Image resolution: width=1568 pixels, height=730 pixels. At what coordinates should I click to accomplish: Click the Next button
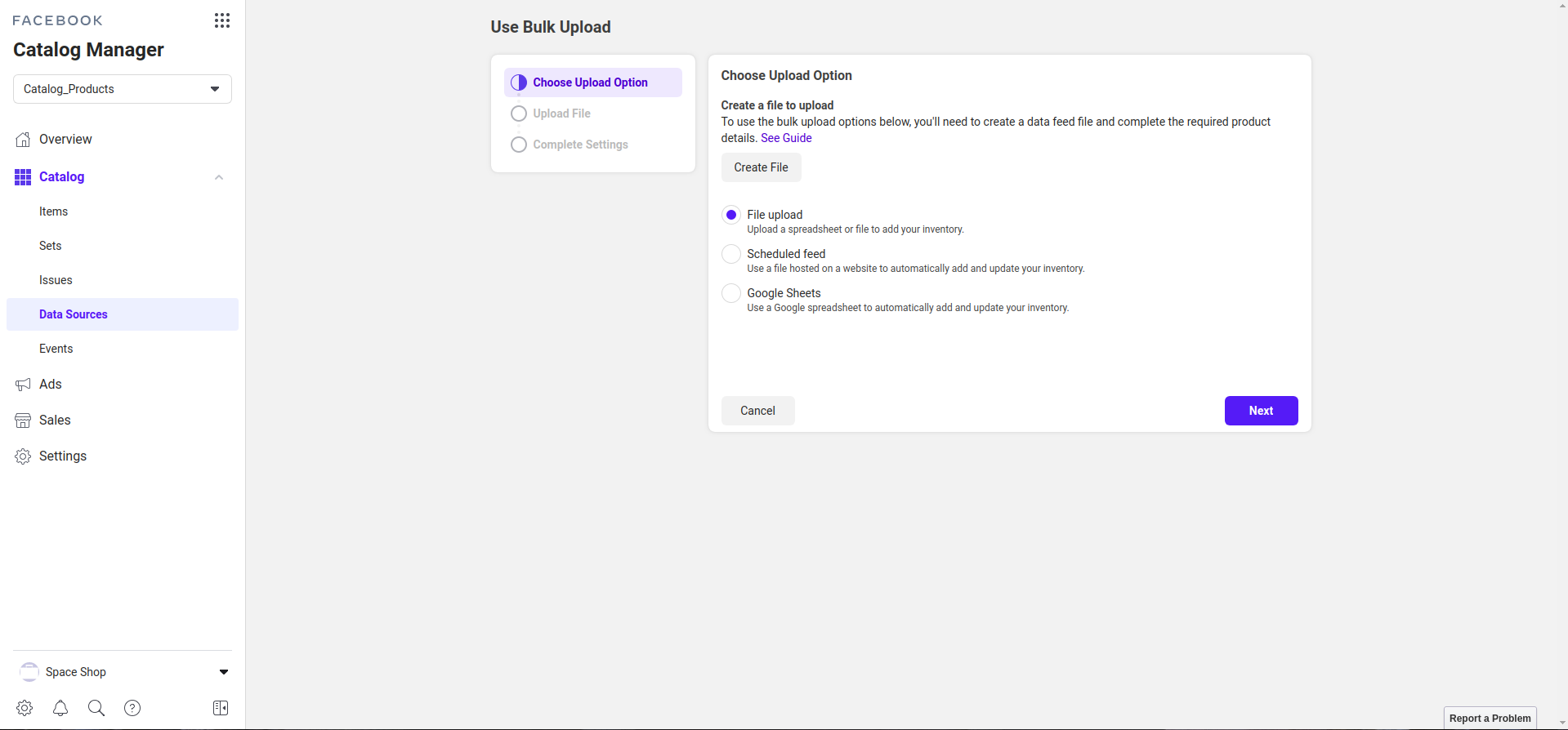click(x=1261, y=411)
